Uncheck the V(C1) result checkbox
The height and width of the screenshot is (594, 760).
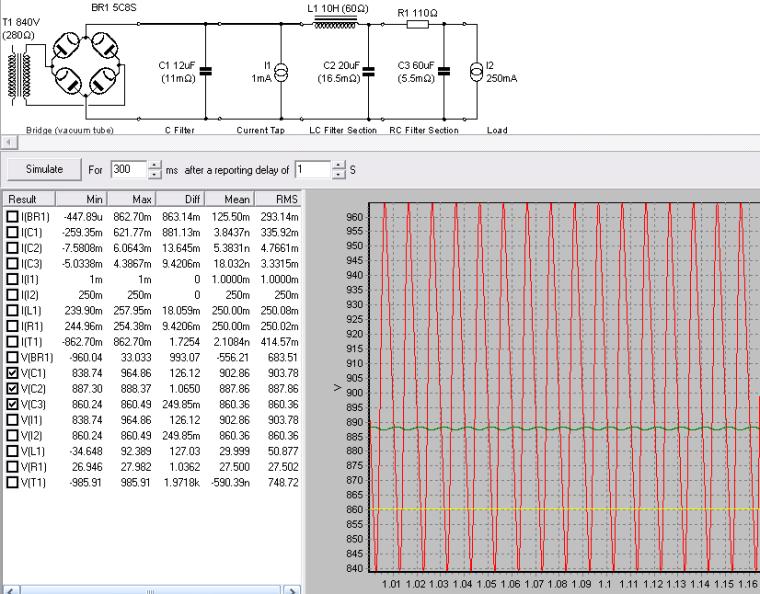click(12, 374)
